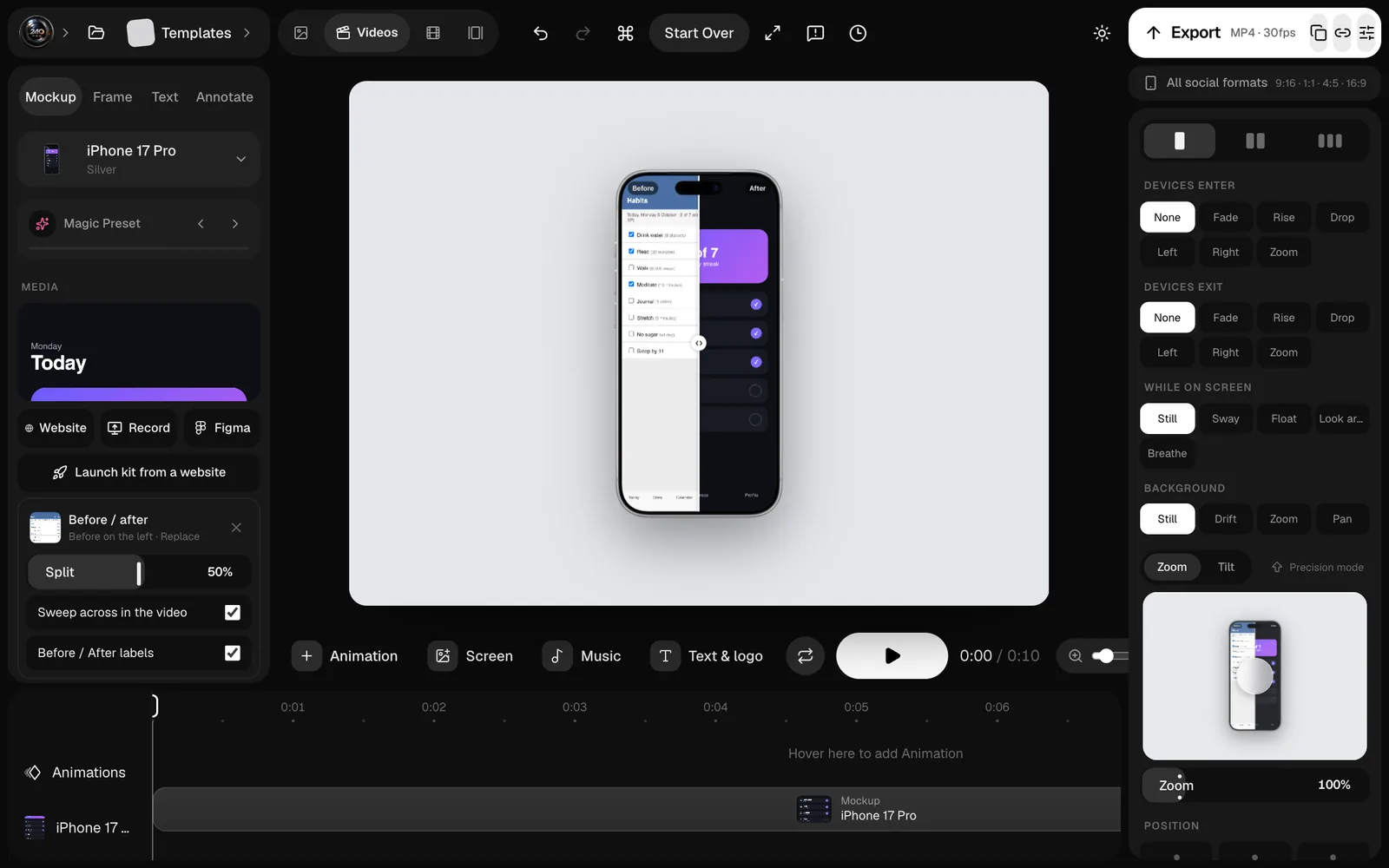The width and height of the screenshot is (1389, 868).
Task: Open the history clock icon
Action: [858, 33]
